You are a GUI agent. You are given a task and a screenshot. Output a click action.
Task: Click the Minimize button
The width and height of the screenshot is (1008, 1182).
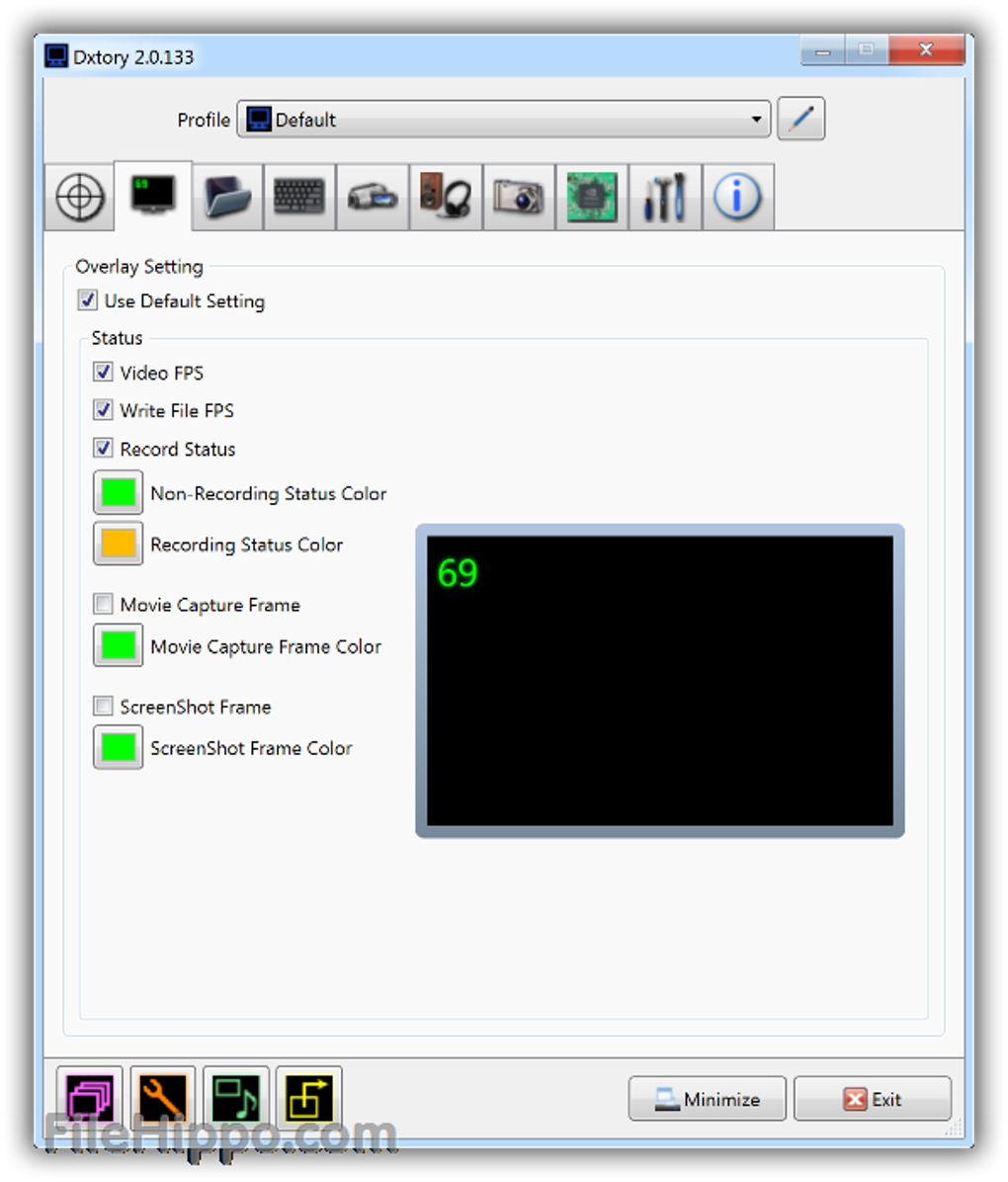click(x=708, y=1098)
